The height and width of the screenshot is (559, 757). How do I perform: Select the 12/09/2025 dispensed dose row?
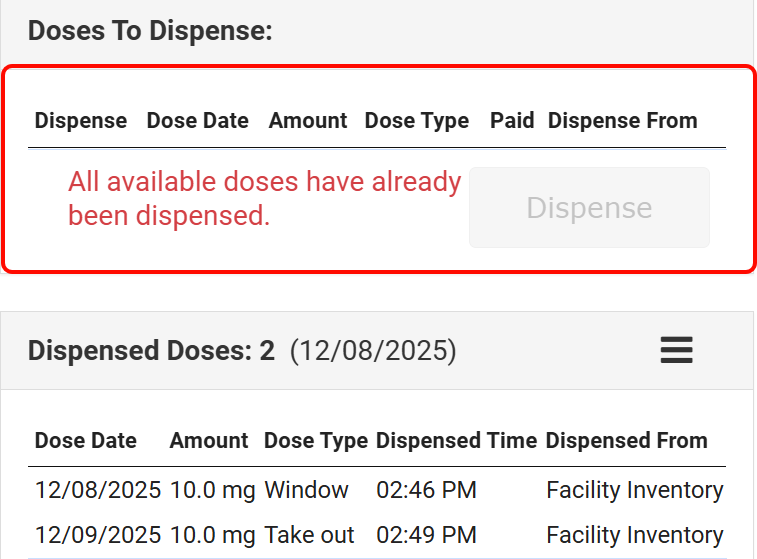coord(98,535)
